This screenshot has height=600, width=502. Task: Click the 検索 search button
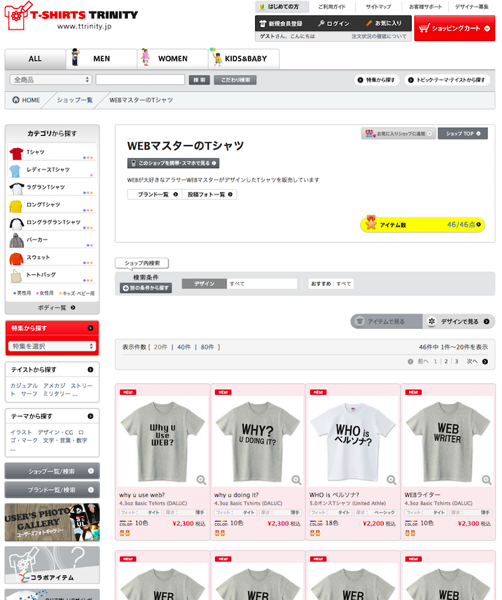(x=199, y=80)
